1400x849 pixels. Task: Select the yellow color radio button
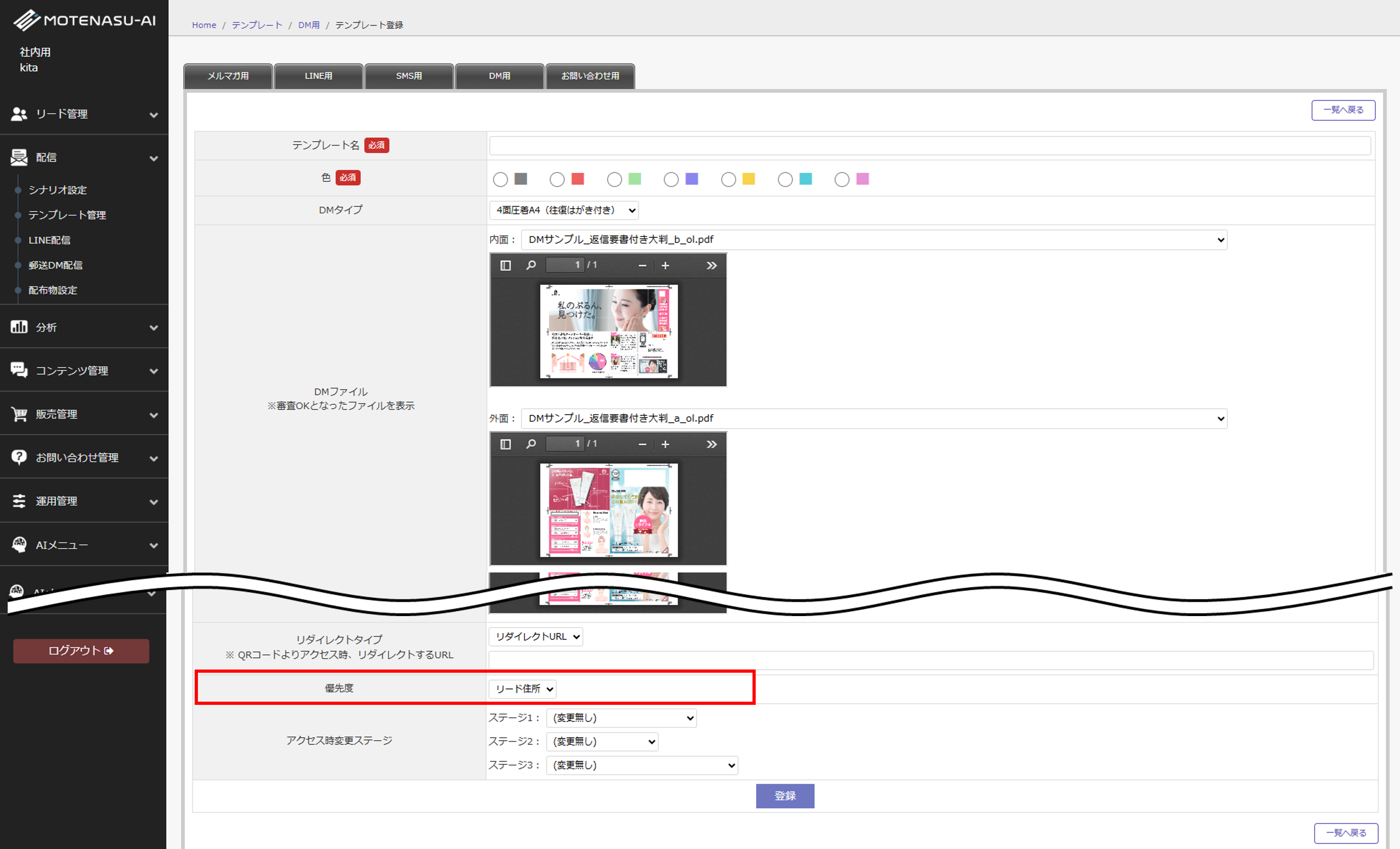click(x=728, y=179)
